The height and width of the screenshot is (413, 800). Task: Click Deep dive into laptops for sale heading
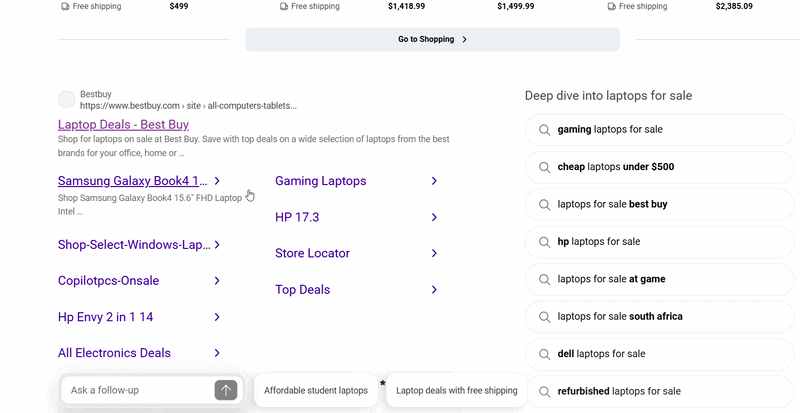608,95
